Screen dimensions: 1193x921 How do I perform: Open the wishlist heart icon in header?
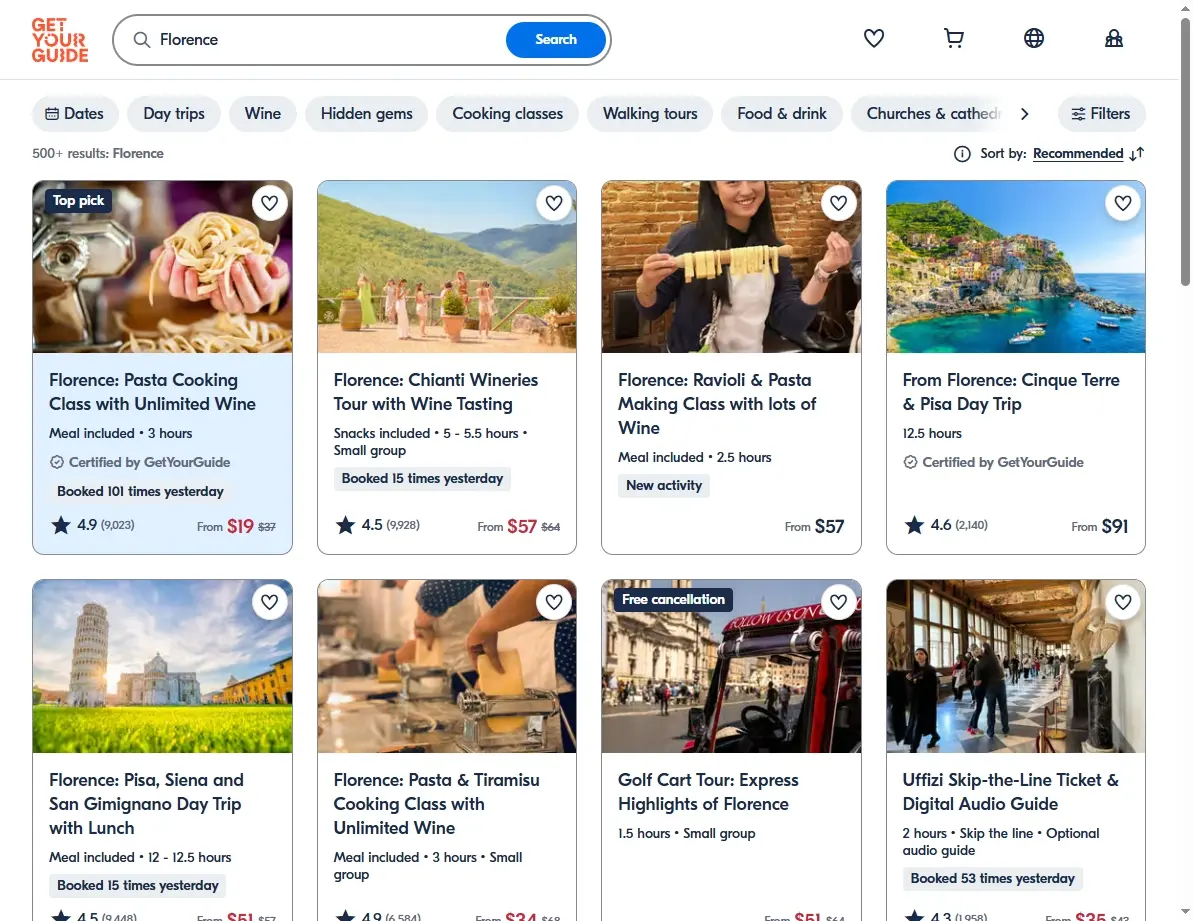873,38
